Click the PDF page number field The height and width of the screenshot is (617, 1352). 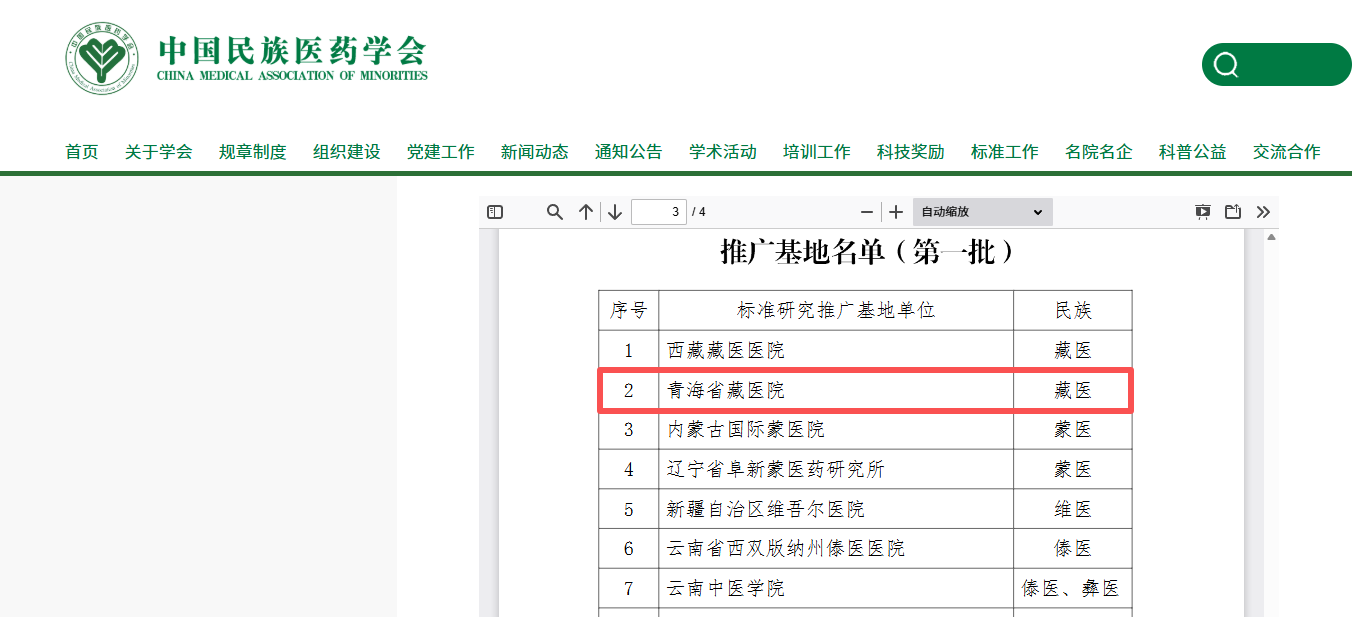click(x=659, y=212)
